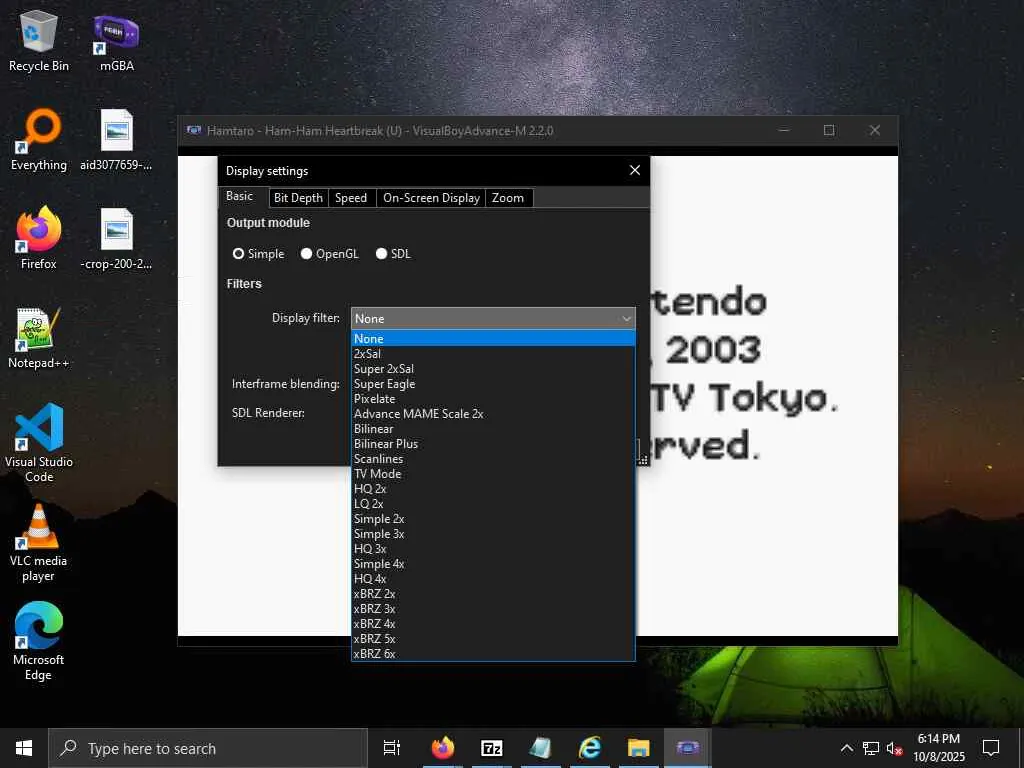1024x768 pixels.
Task: Select the -crop-200-2 image file icon
Action: click(116, 238)
